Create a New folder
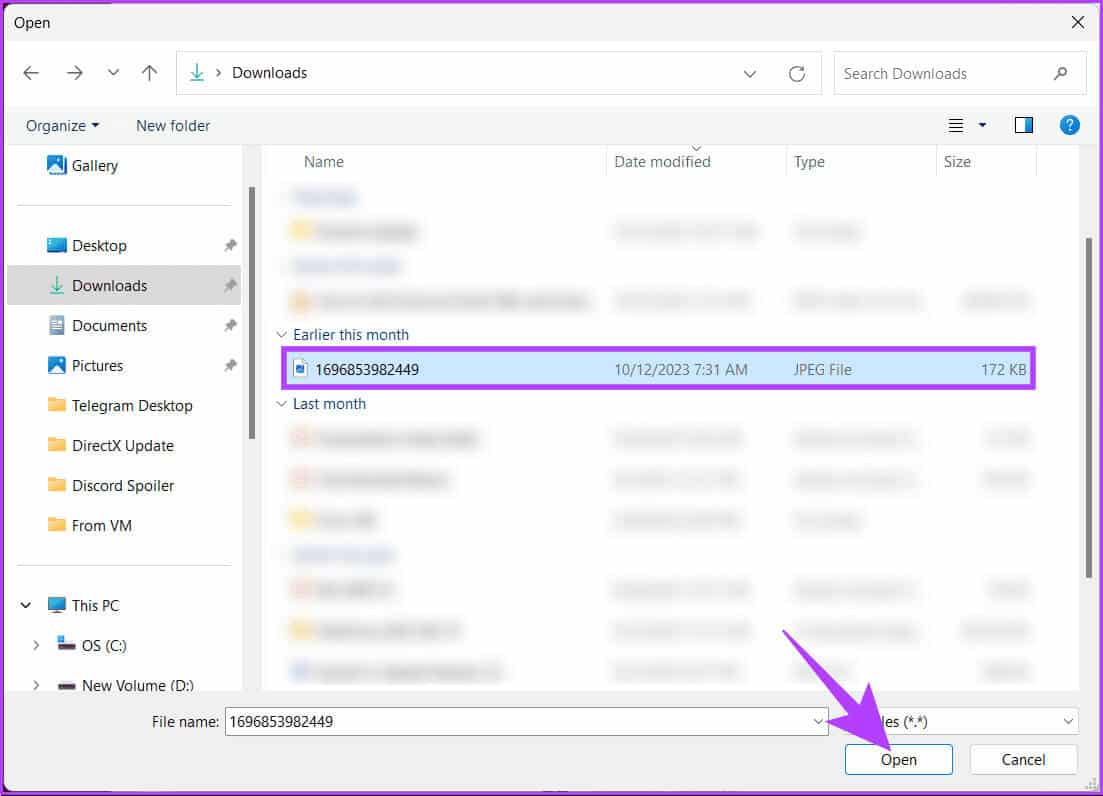This screenshot has height=796, width=1103. (173, 125)
